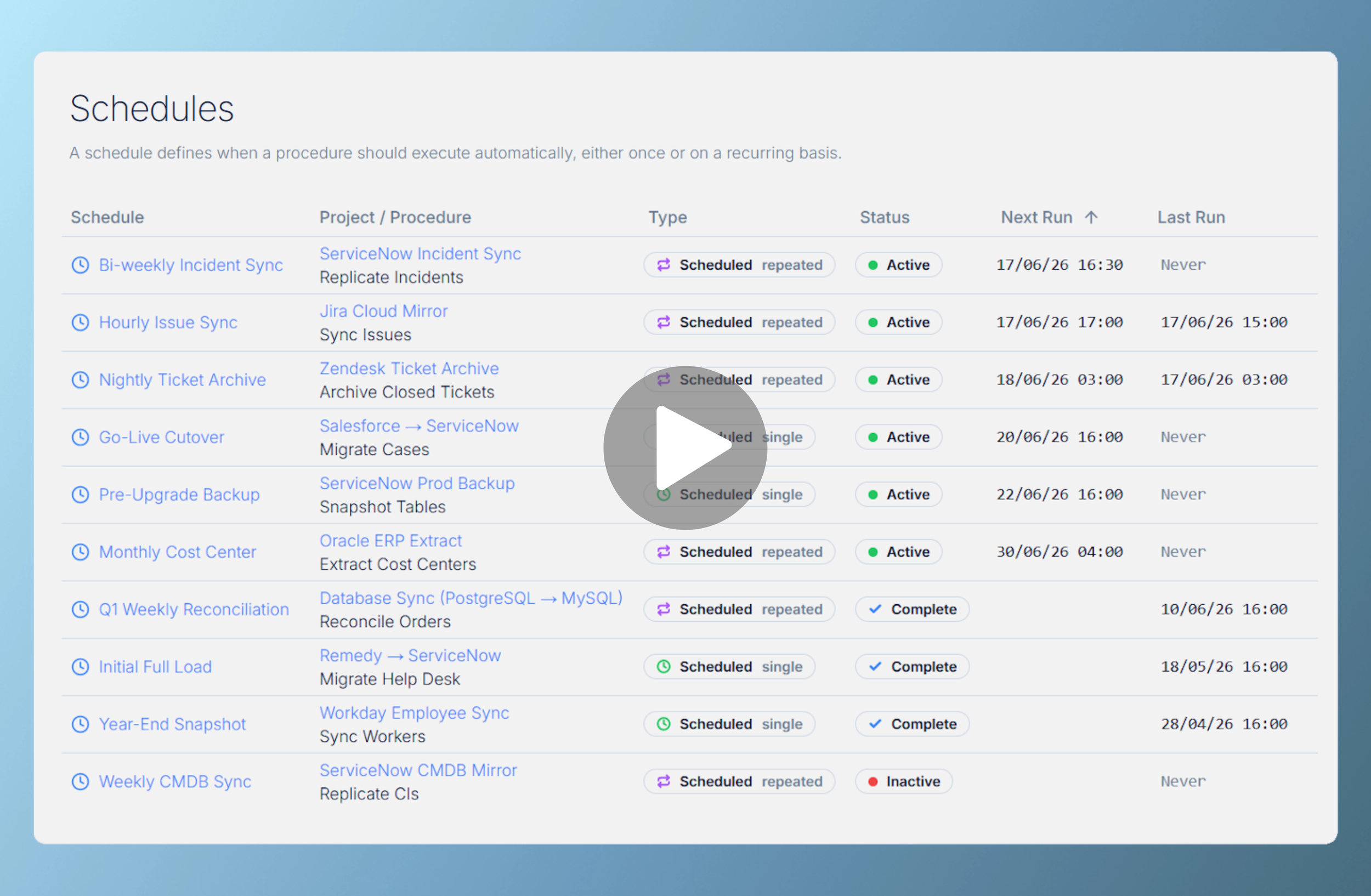Open Oracle ERP Extract project link

pyautogui.click(x=390, y=541)
